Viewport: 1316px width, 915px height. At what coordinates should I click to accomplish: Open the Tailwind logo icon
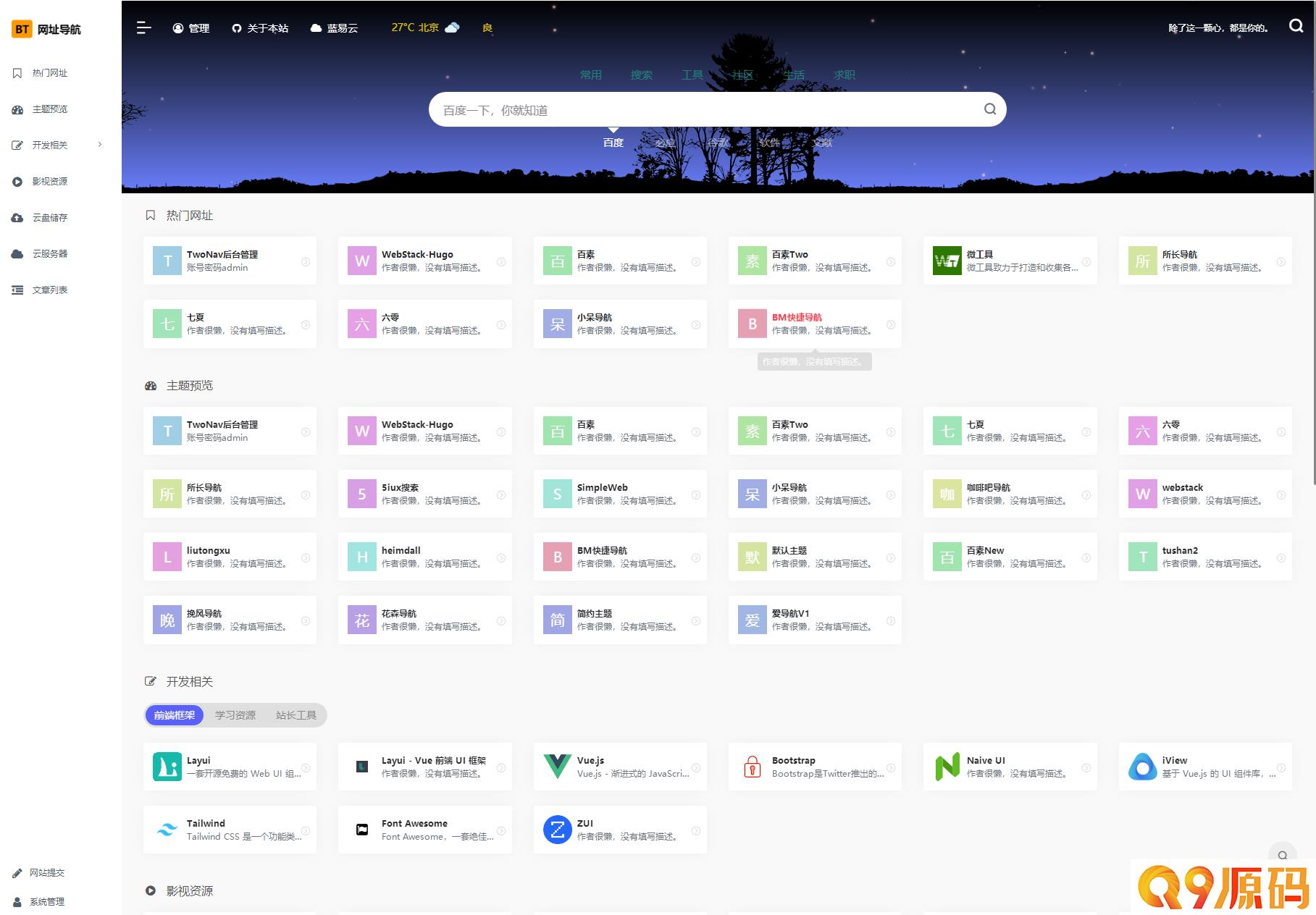[x=167, y=830]
